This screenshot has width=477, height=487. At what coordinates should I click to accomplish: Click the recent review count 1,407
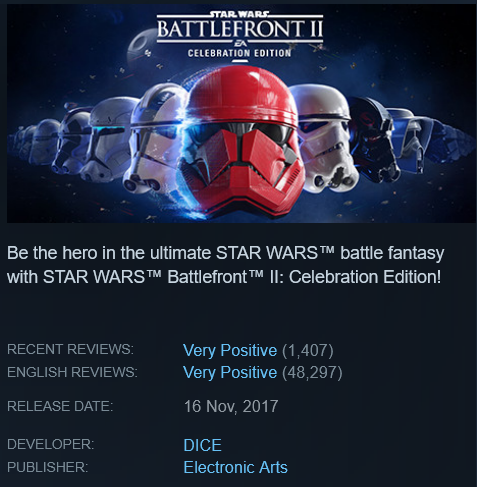[x=308, y=350]
